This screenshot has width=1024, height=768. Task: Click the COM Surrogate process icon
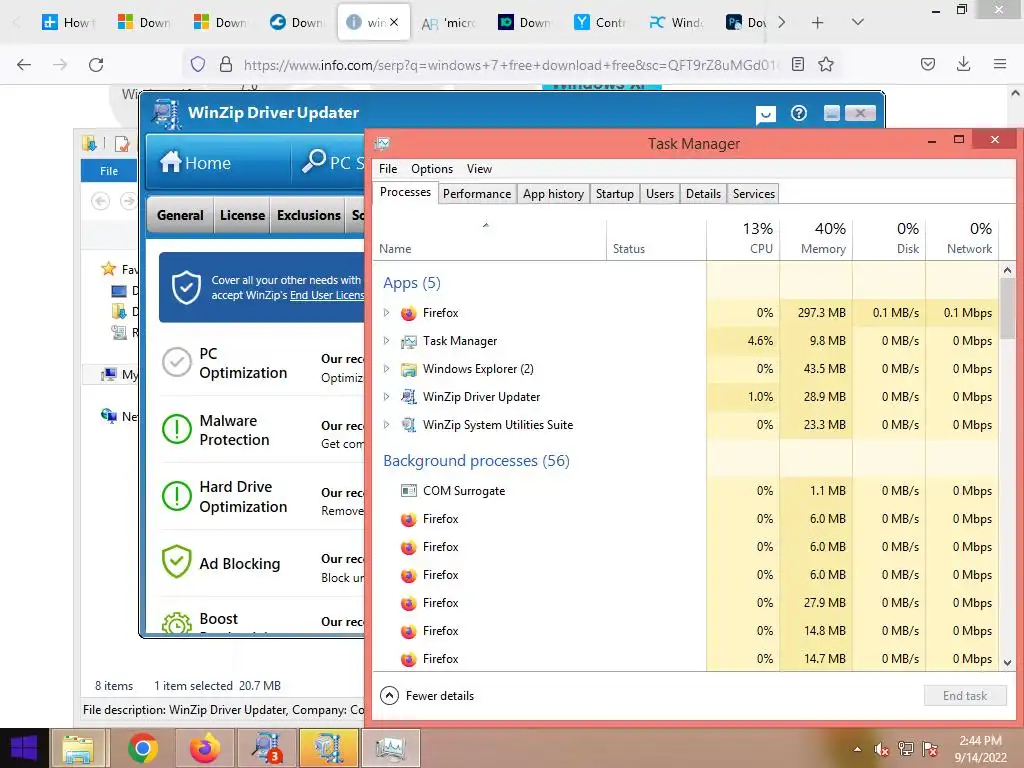(x=409, y=490)
